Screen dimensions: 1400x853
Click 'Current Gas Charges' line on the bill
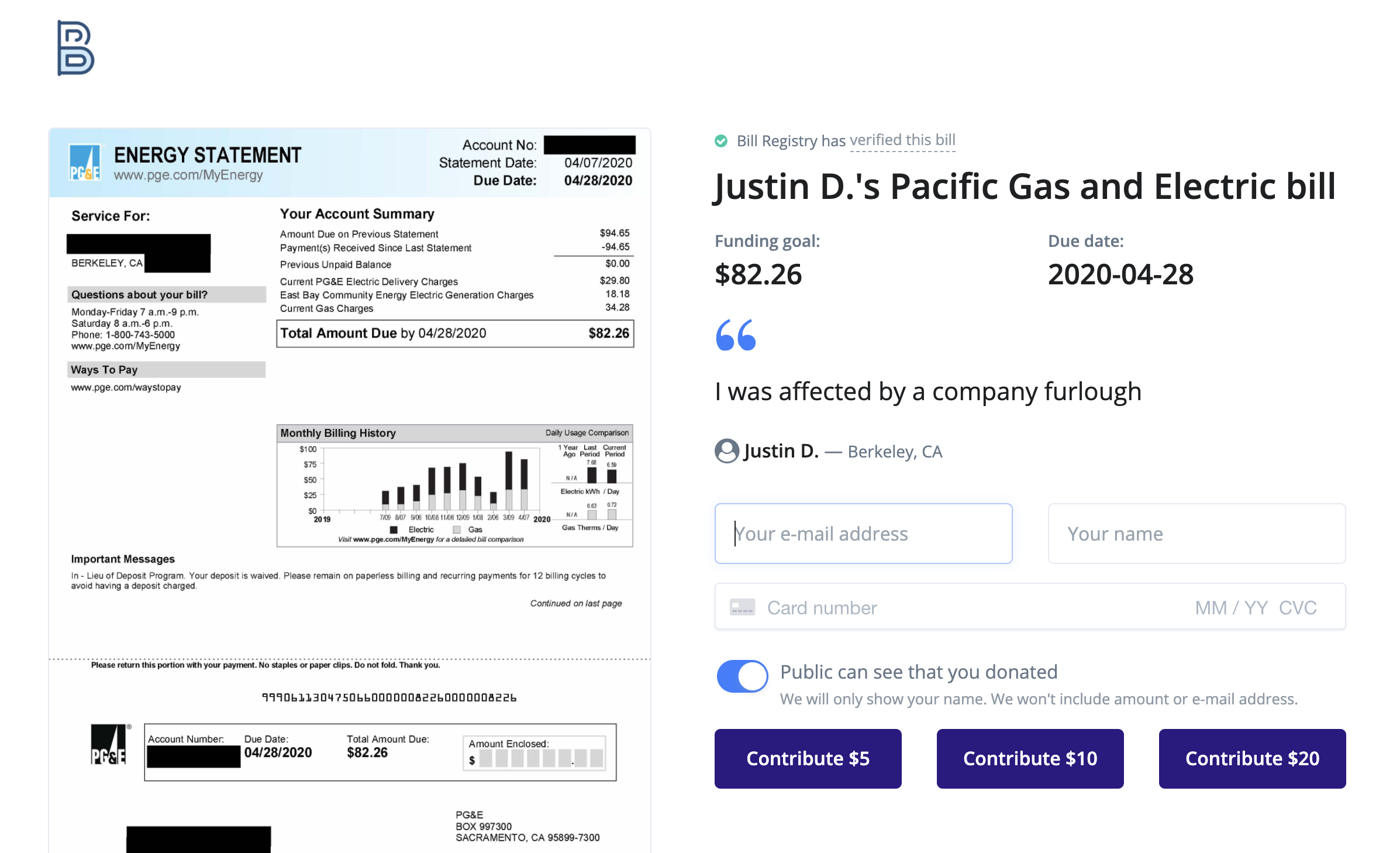(326, 308)
